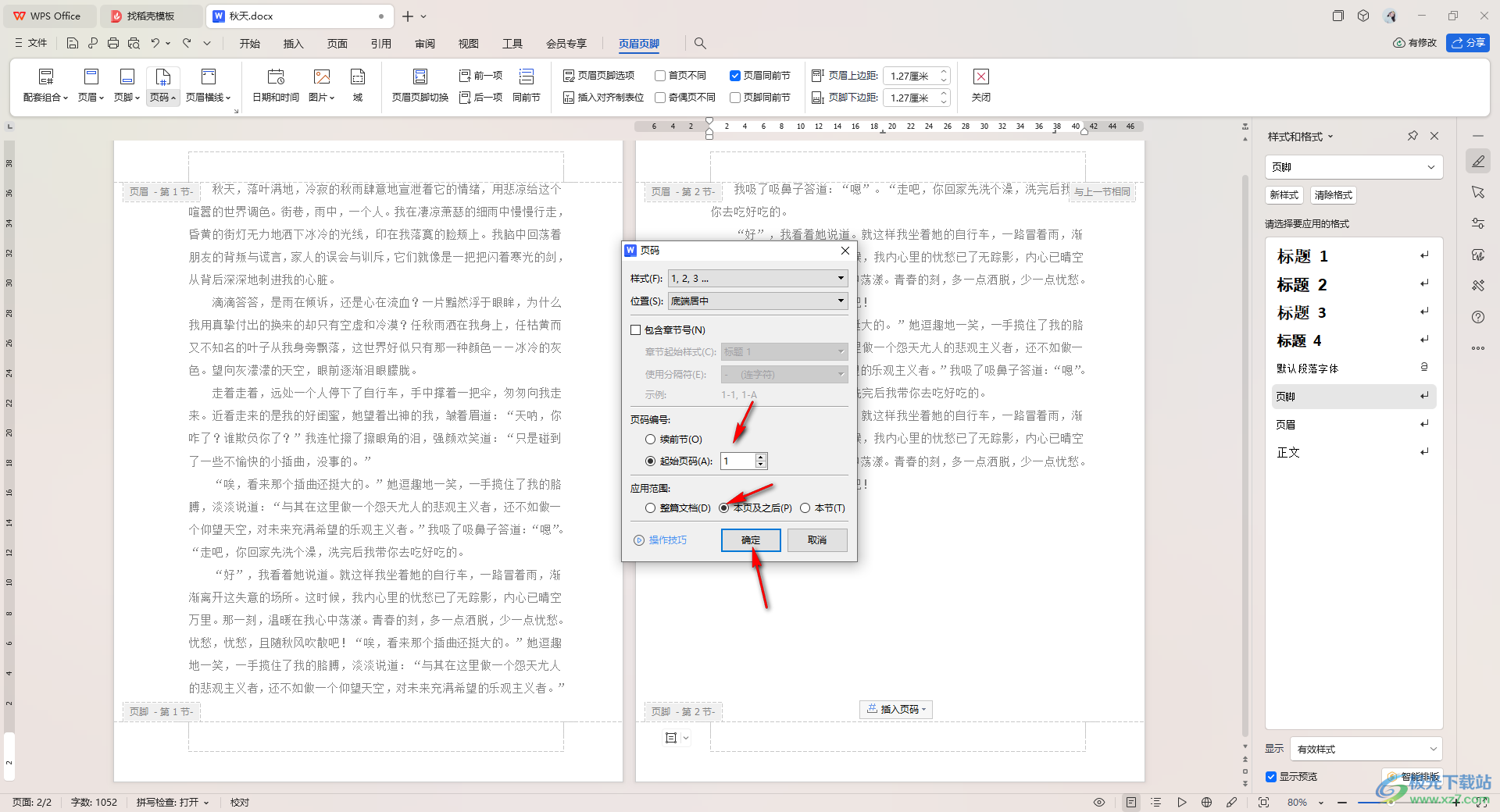1500x812 pixels.
Task: Close header-footer mode with 关闭 icon
Action: [981, 85]
